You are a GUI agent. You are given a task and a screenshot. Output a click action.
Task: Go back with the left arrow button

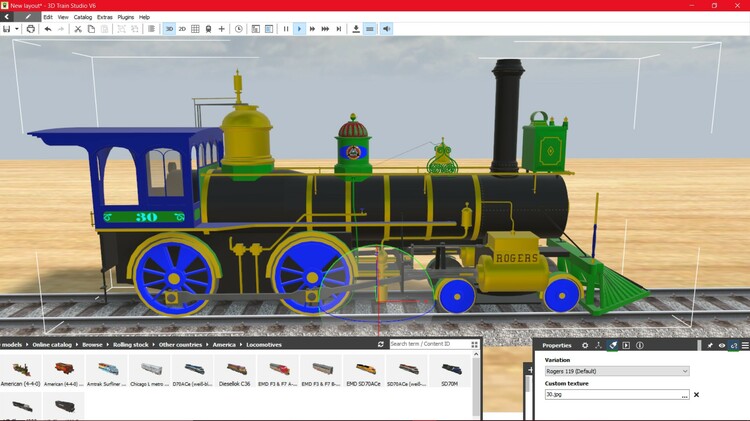pyautogui.click(x=7, y=17)
